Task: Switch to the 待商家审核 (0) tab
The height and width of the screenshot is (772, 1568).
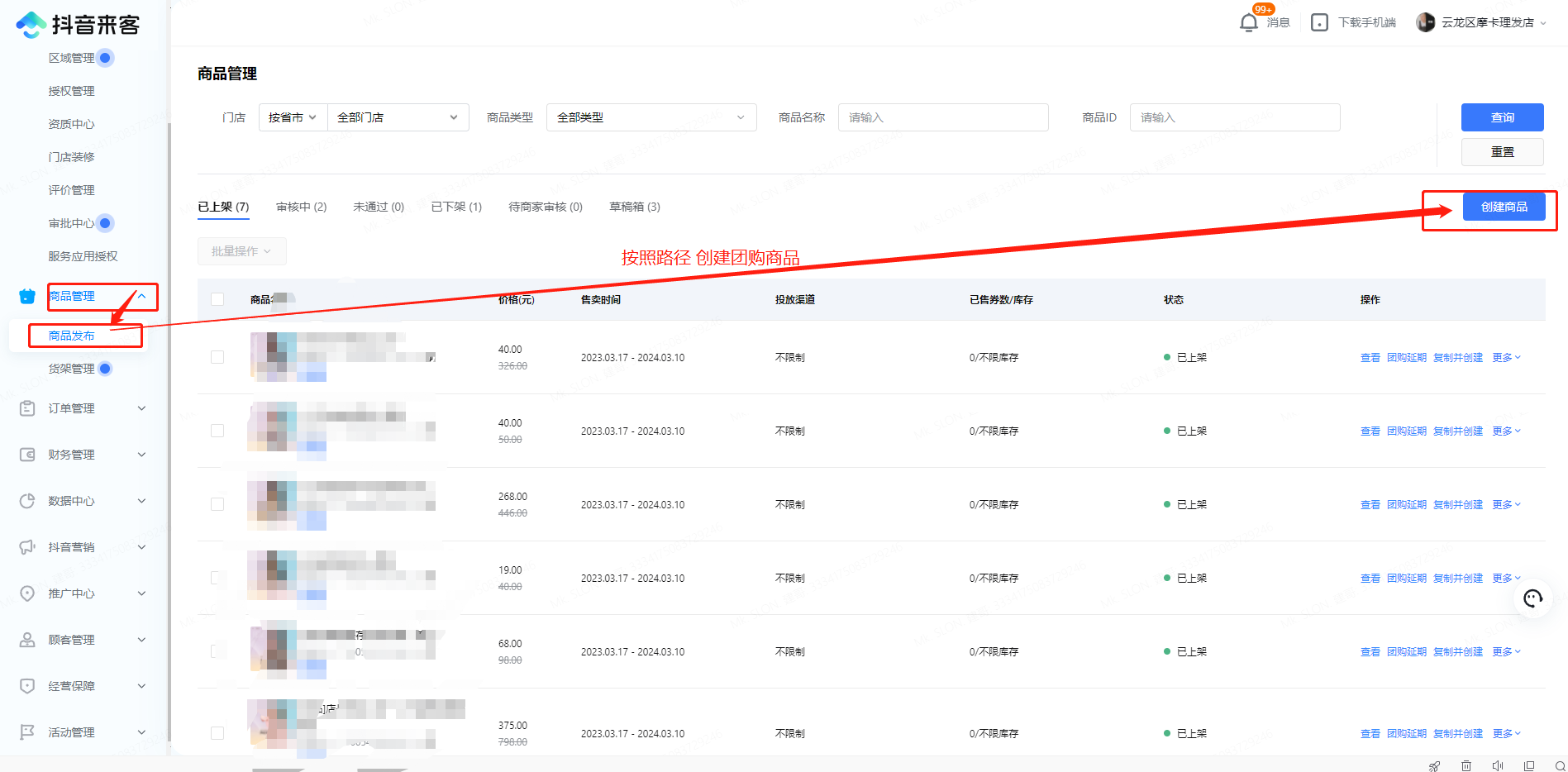Action: point(546,207)
